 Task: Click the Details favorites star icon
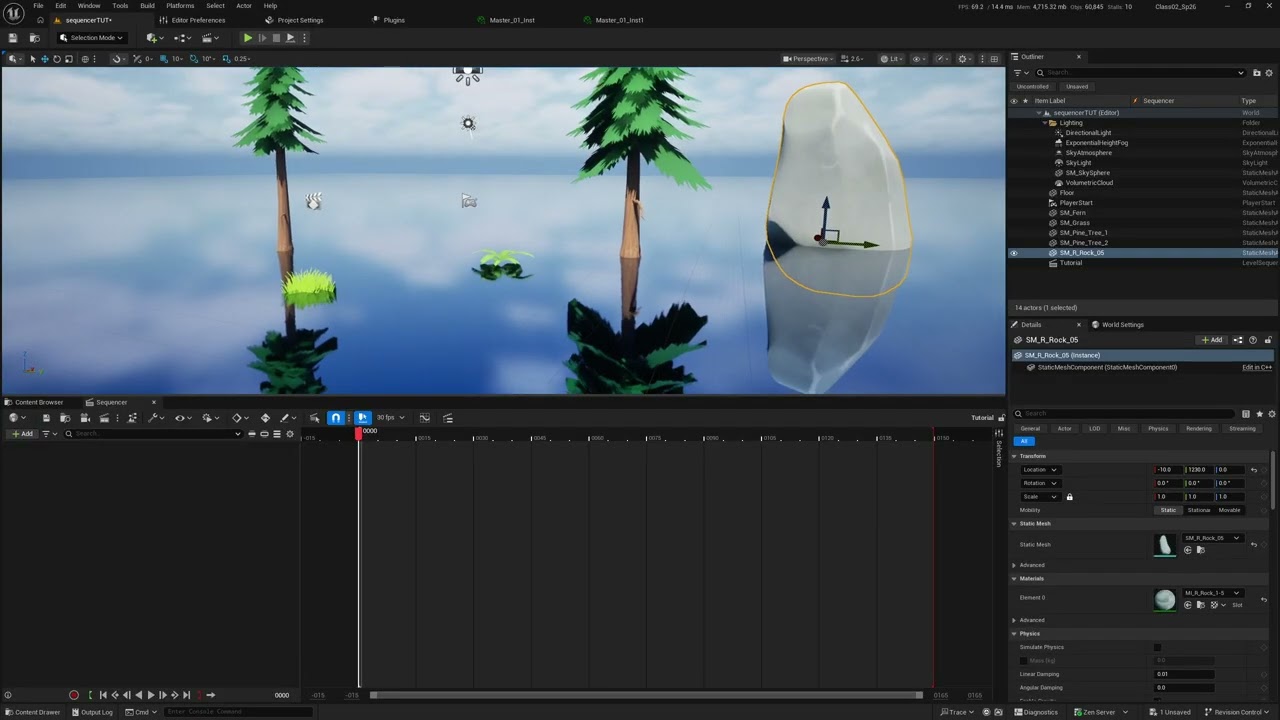(1258, 414)
